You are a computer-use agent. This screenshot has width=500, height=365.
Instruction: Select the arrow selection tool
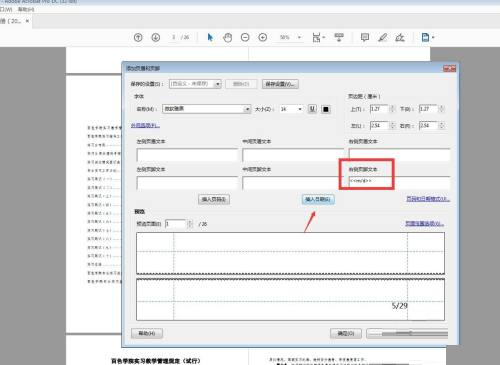[x=210, y=37]
